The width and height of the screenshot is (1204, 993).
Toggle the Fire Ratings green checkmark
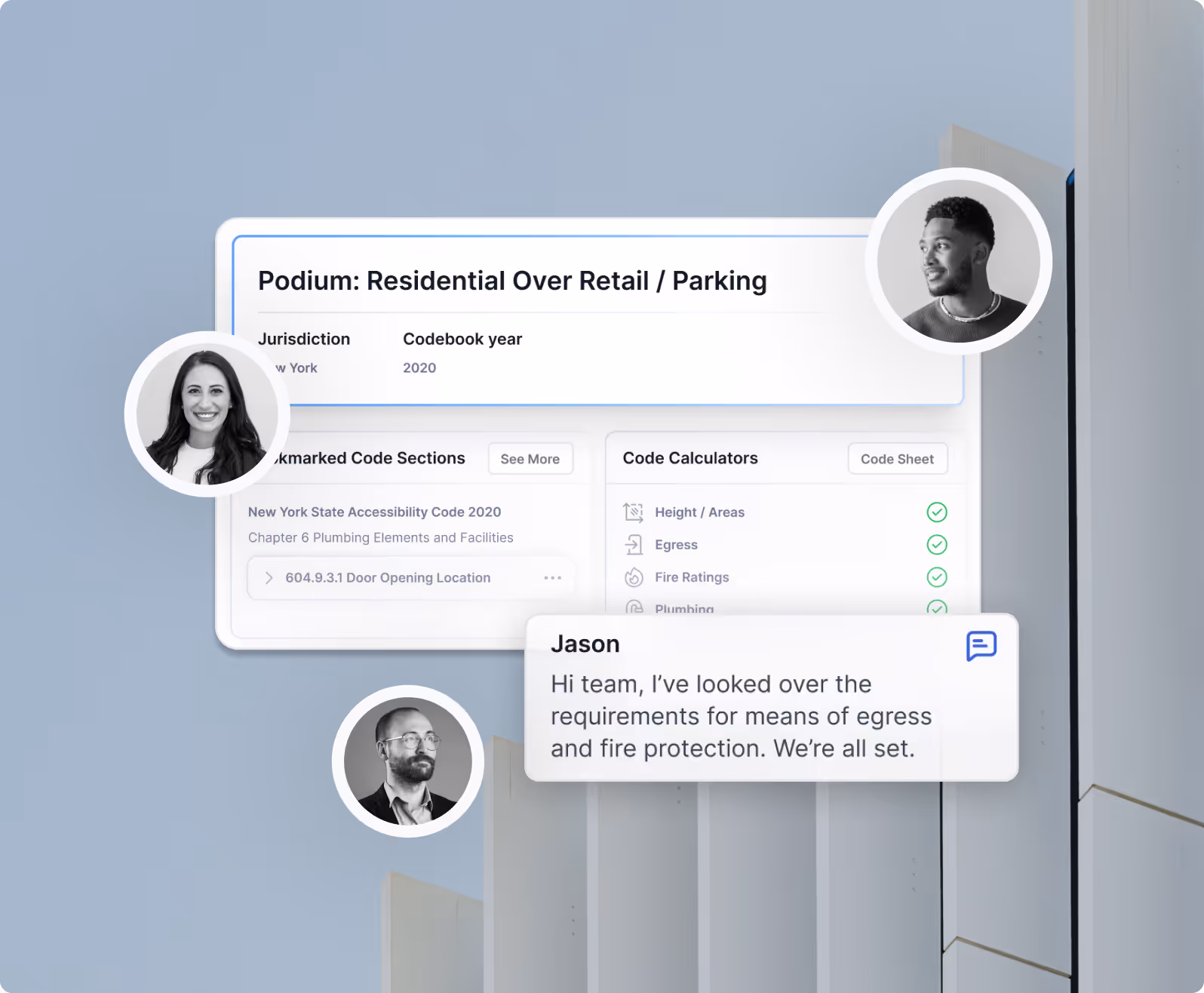pos(937,577)
